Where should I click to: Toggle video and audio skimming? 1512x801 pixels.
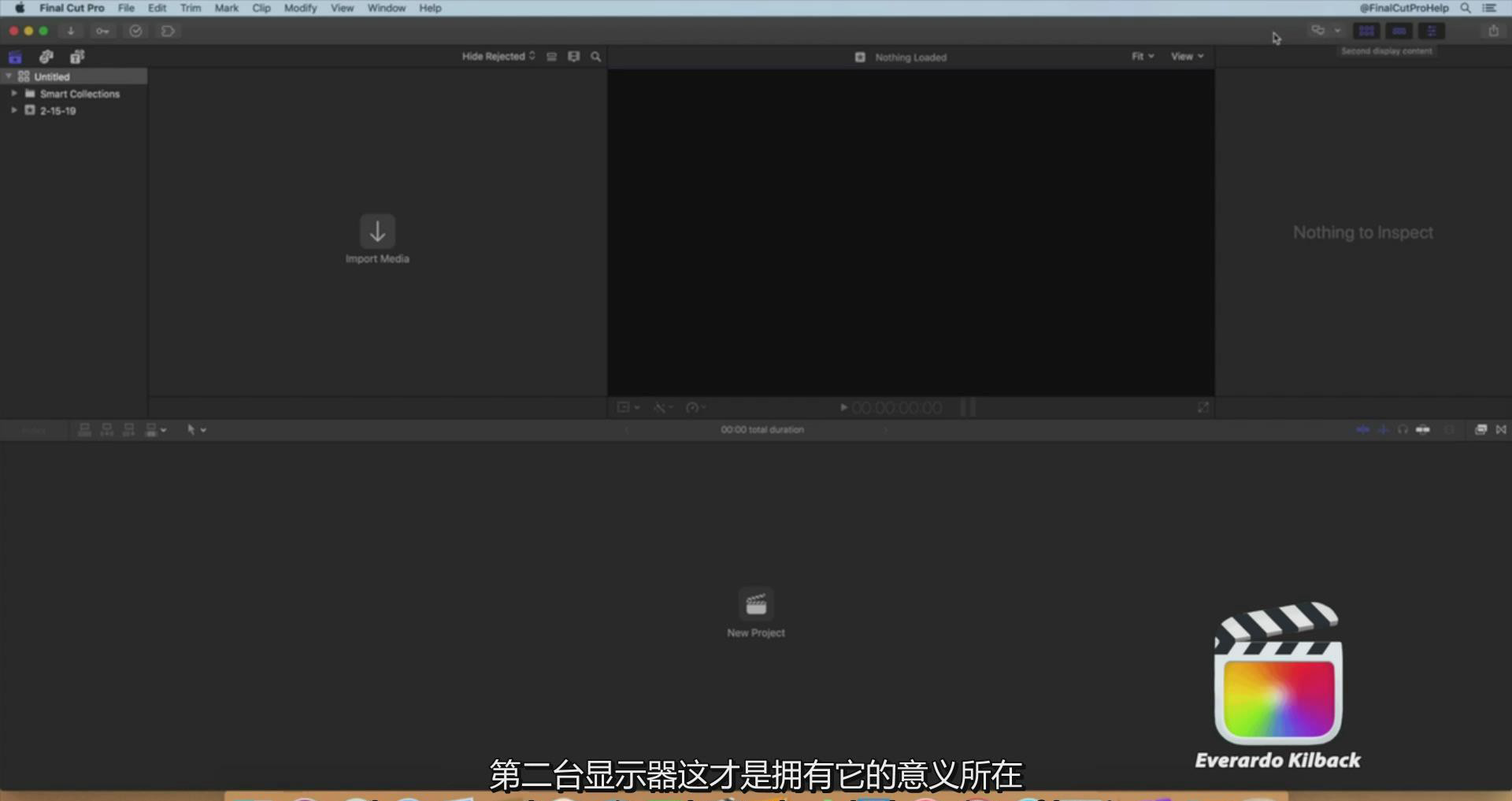(x=1362, y=429)
